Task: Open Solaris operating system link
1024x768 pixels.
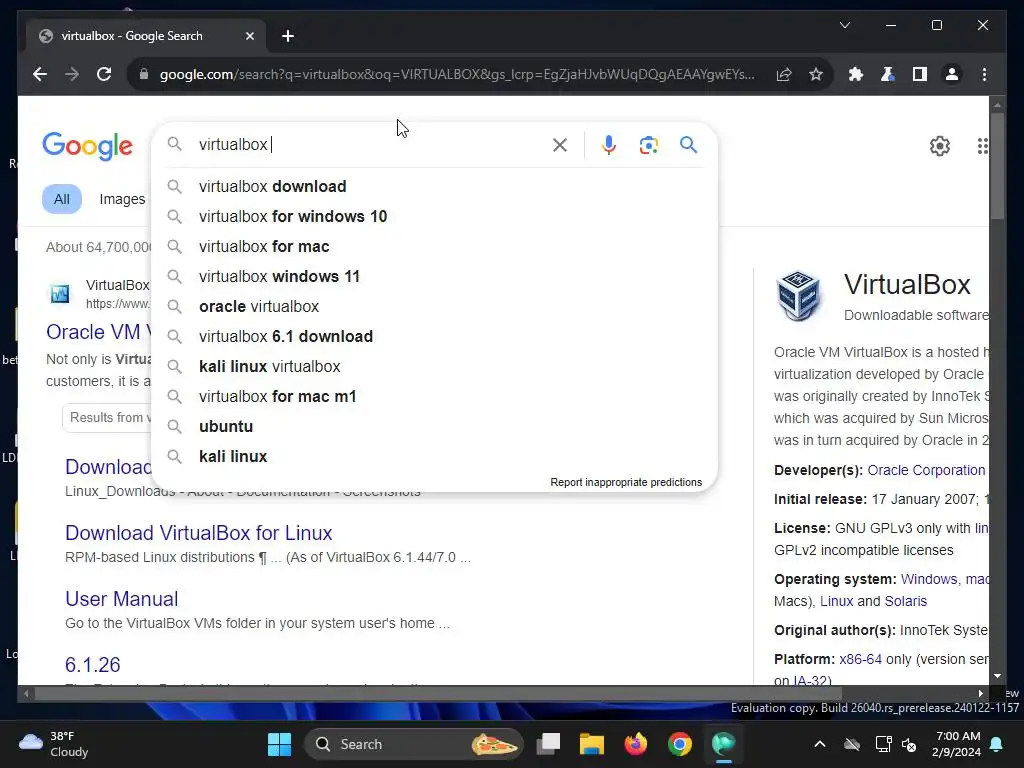Action: pyautogui.click(x=905, y=601)
